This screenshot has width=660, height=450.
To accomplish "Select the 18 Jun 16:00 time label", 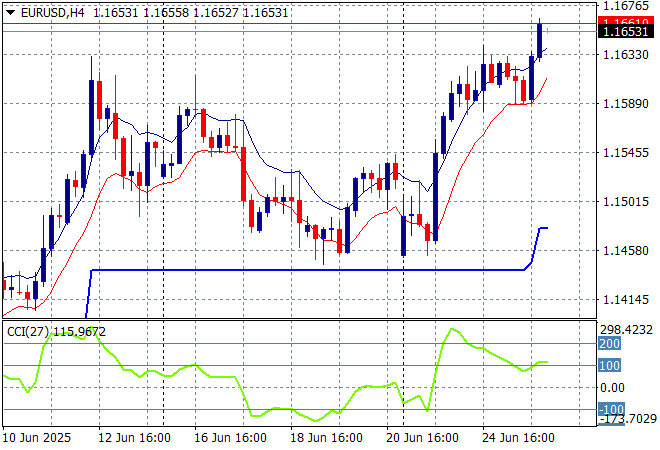I will tap(326, 438).
